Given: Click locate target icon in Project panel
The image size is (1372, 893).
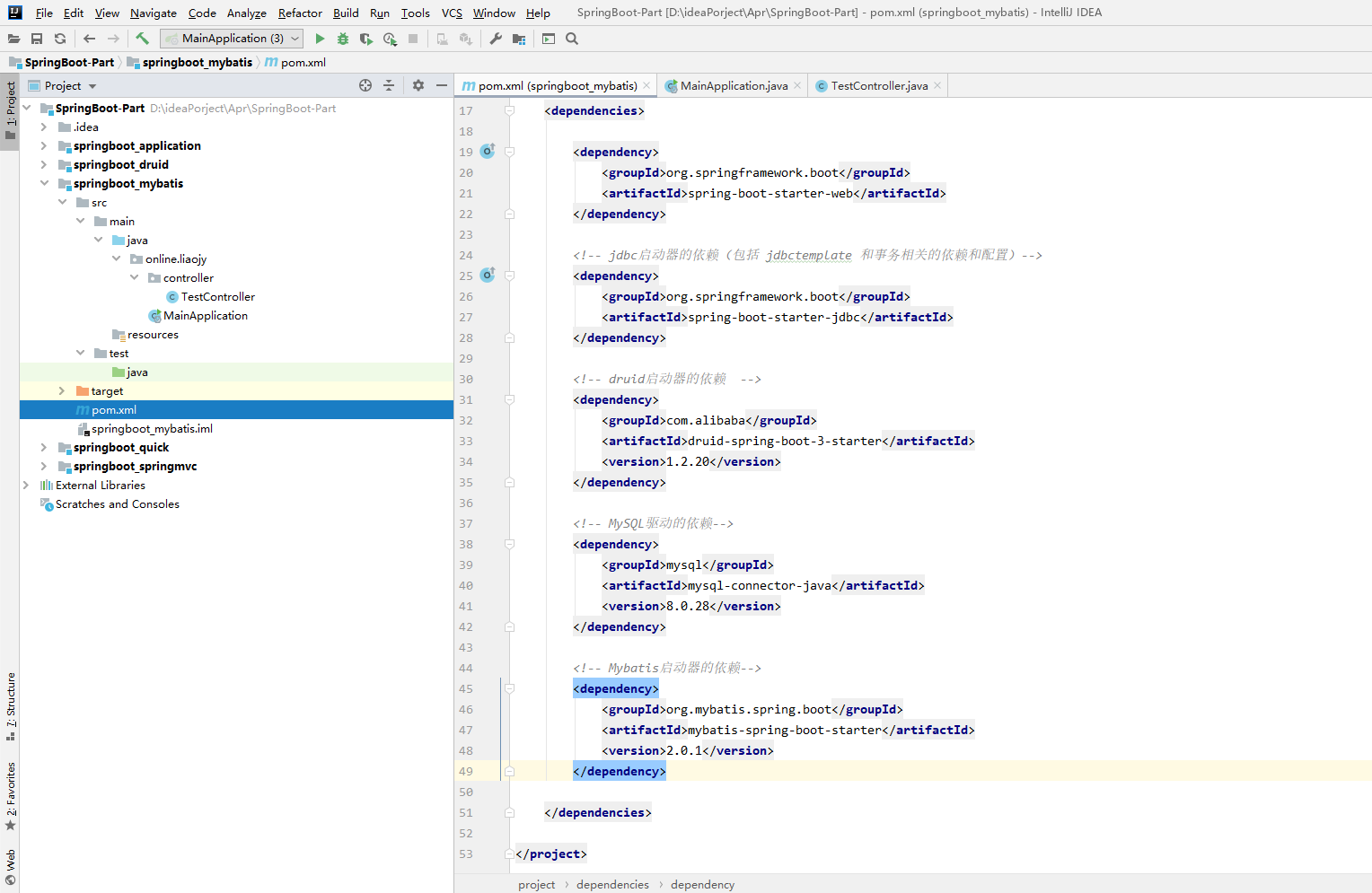Looking at the screenshot, I should coord(365,85).
